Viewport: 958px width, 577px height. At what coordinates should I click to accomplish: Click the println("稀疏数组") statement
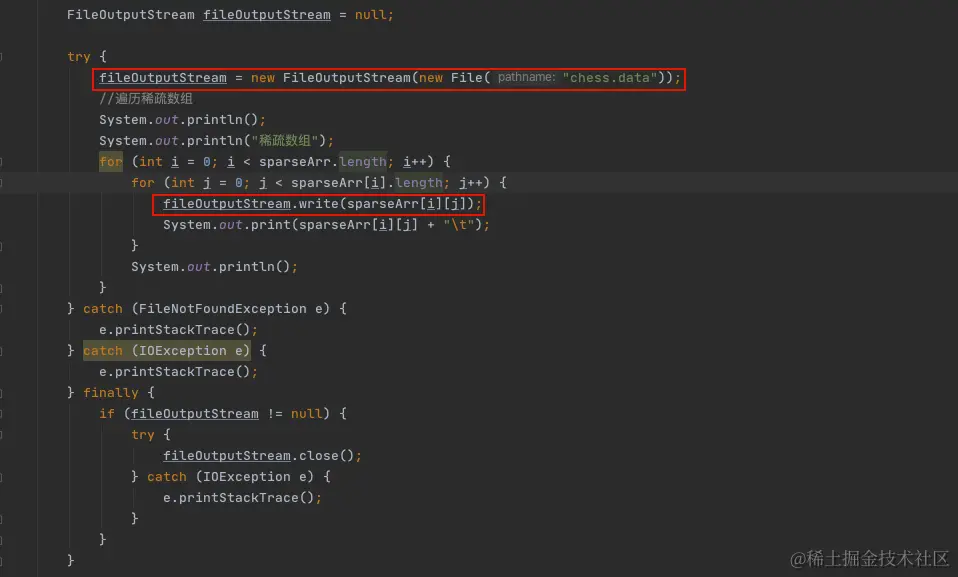click(x=216, y=141)
